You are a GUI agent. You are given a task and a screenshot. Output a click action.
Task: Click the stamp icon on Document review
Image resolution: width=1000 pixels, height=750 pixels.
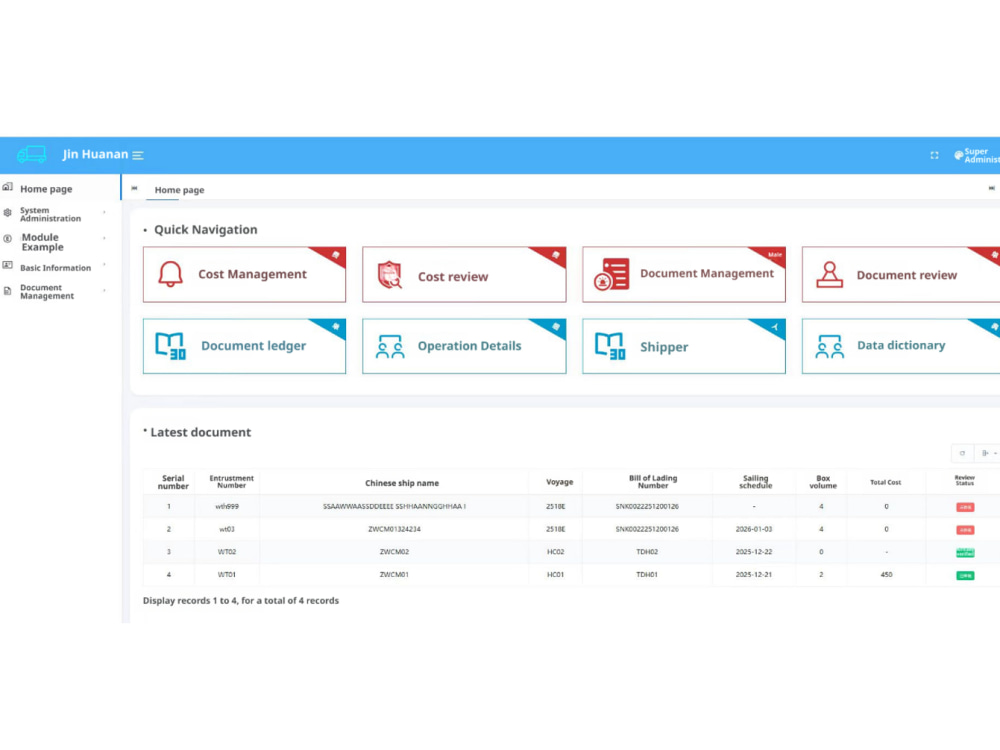829,275
